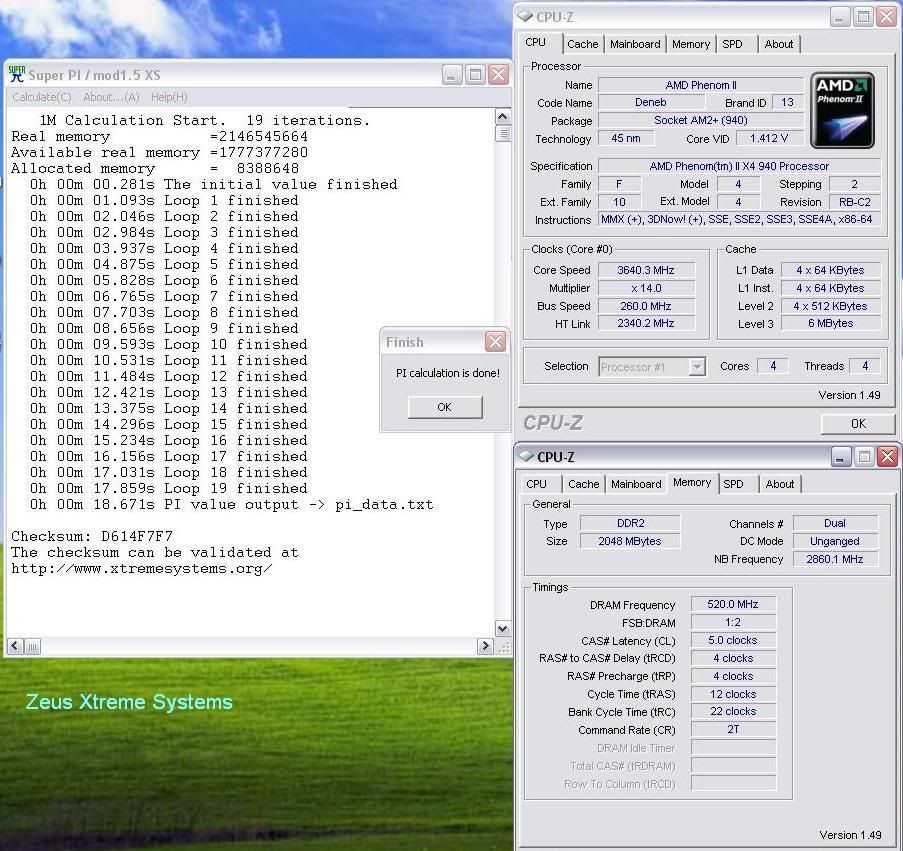The image size is (903, 851).
Task: Click the PI value output -> pi_data.txt line
Action: coord(232,505)
